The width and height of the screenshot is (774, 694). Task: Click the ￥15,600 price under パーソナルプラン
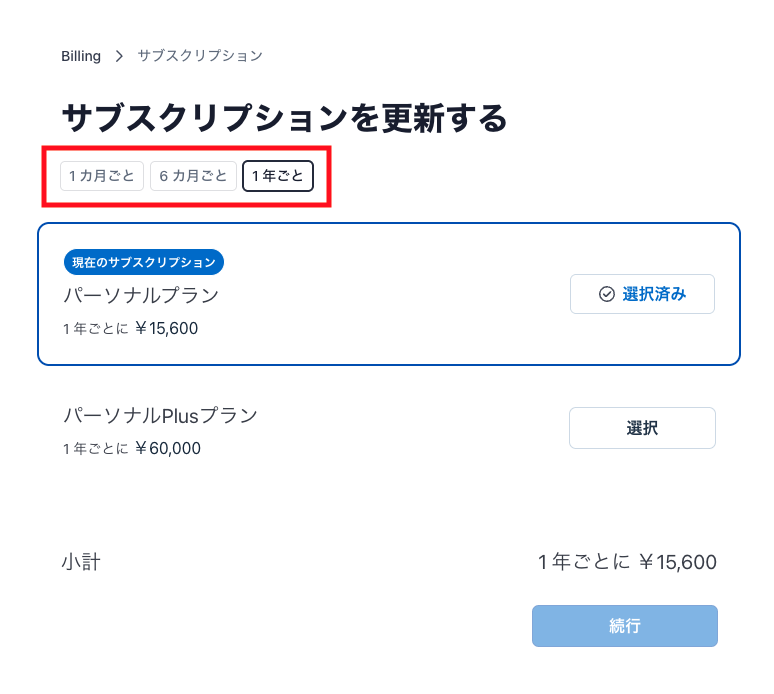[166, 328]
